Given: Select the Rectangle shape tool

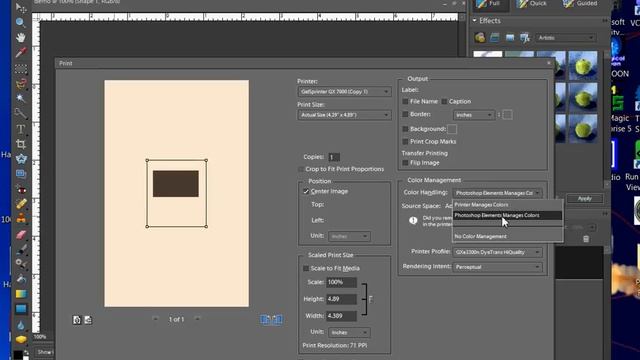Looking at the screenshot, I should [x=20, y=309].
